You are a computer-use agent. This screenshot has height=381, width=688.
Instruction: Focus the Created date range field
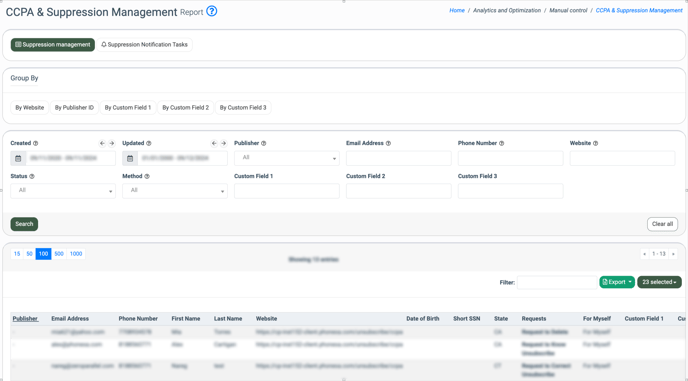click(71, 158)
